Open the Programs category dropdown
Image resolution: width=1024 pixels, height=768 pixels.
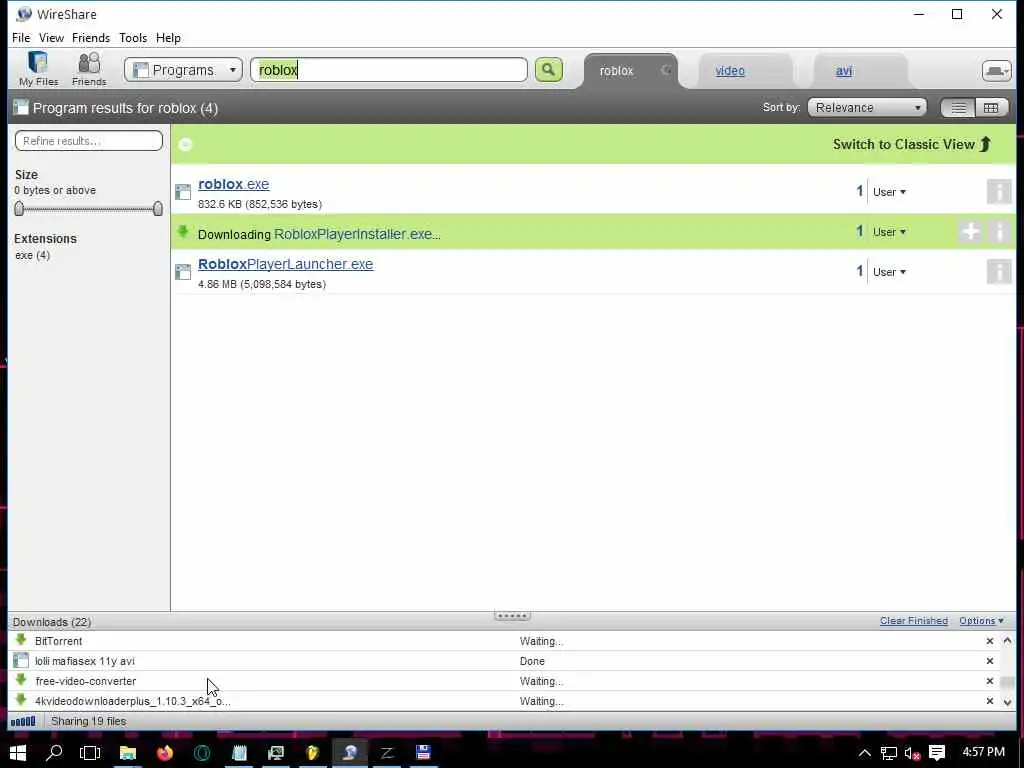pyautogui.click(x=184, y=70)
